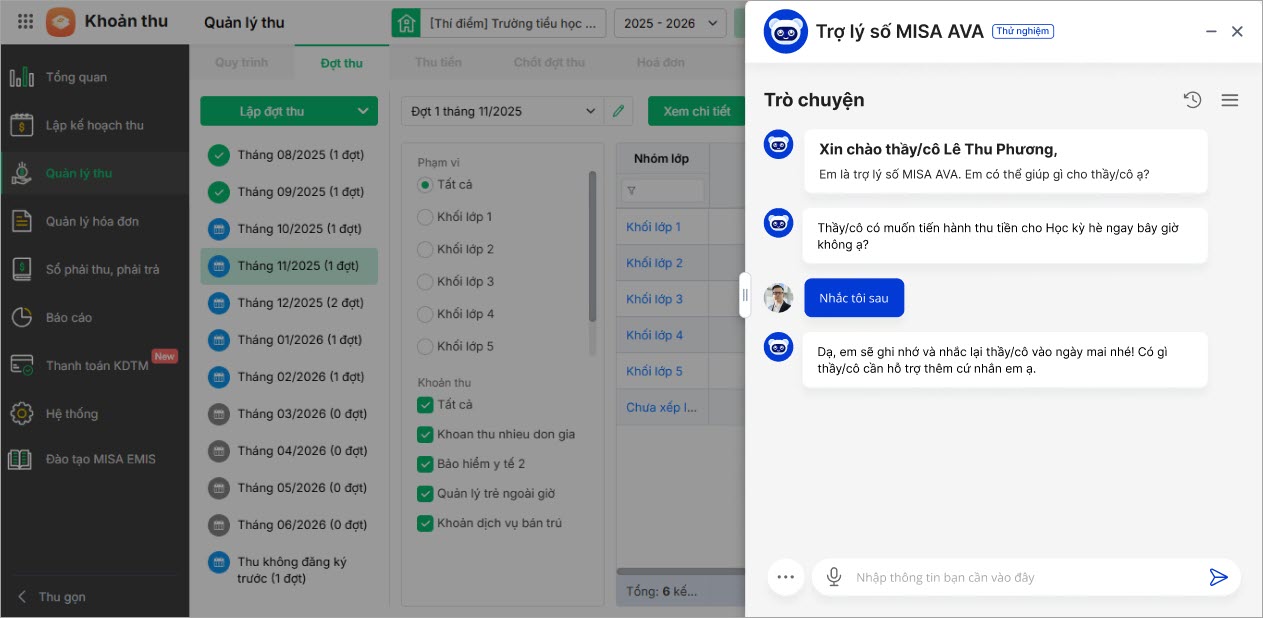1263x618 pixels.
Task: Select the Khối lớp 3 radio button
Action: 425,282
